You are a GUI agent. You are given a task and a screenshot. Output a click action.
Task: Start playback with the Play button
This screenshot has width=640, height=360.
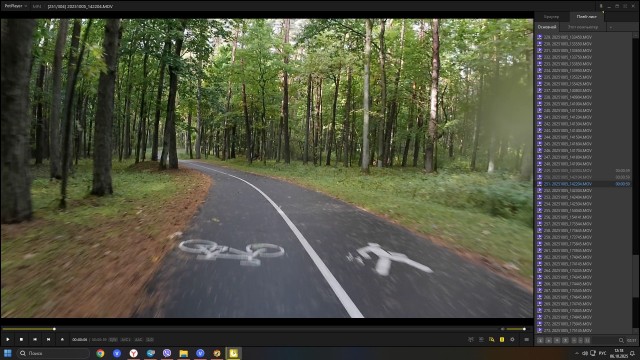(x=8, y=339)
